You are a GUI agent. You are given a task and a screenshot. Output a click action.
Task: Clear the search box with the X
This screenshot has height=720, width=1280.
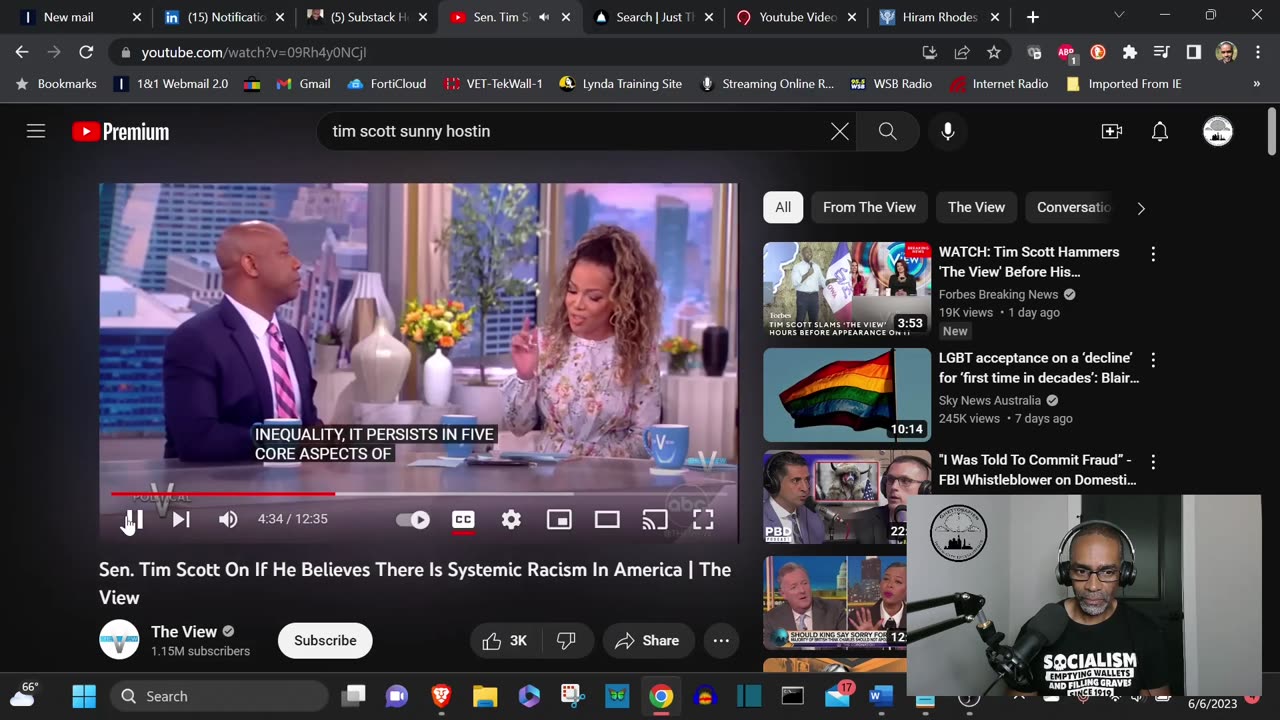840,131
